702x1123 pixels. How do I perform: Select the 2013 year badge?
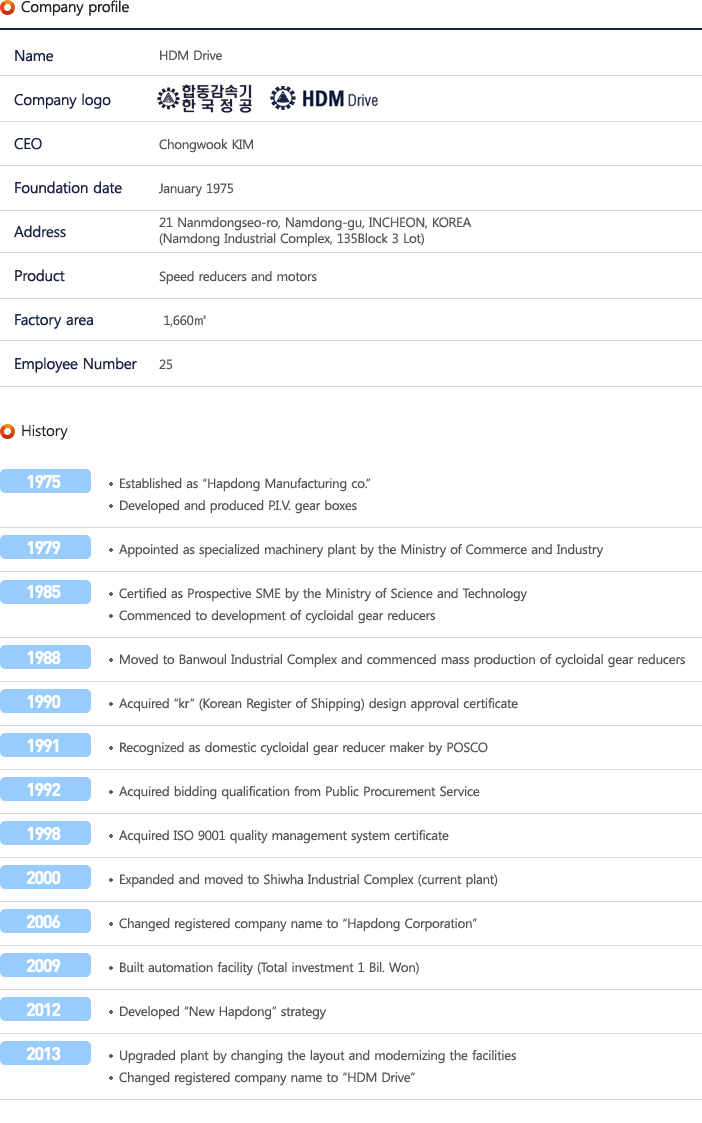tap(45, 1053)
